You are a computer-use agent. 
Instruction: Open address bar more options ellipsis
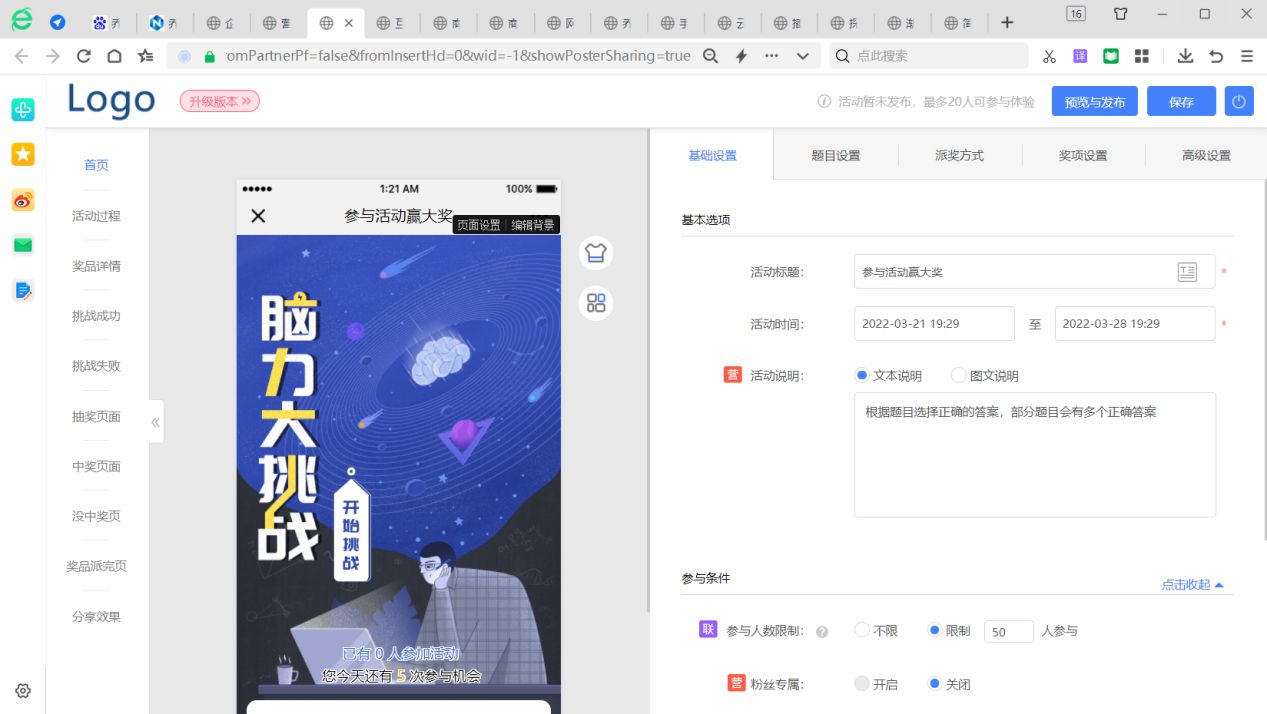click(771, 56)
